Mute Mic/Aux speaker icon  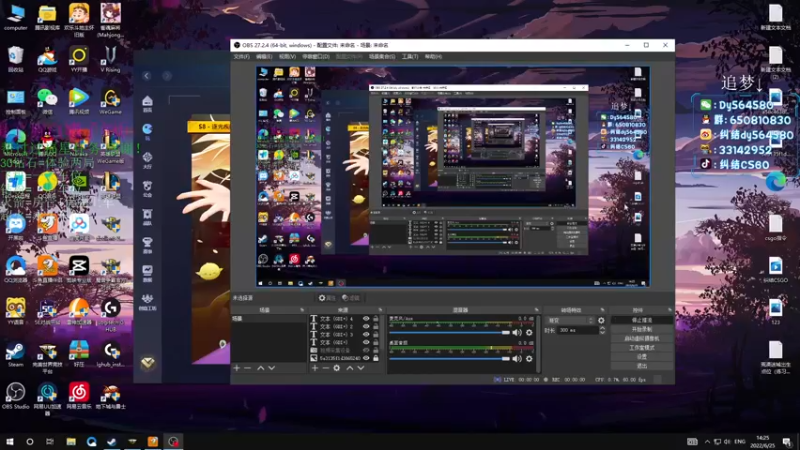[517, 333]
